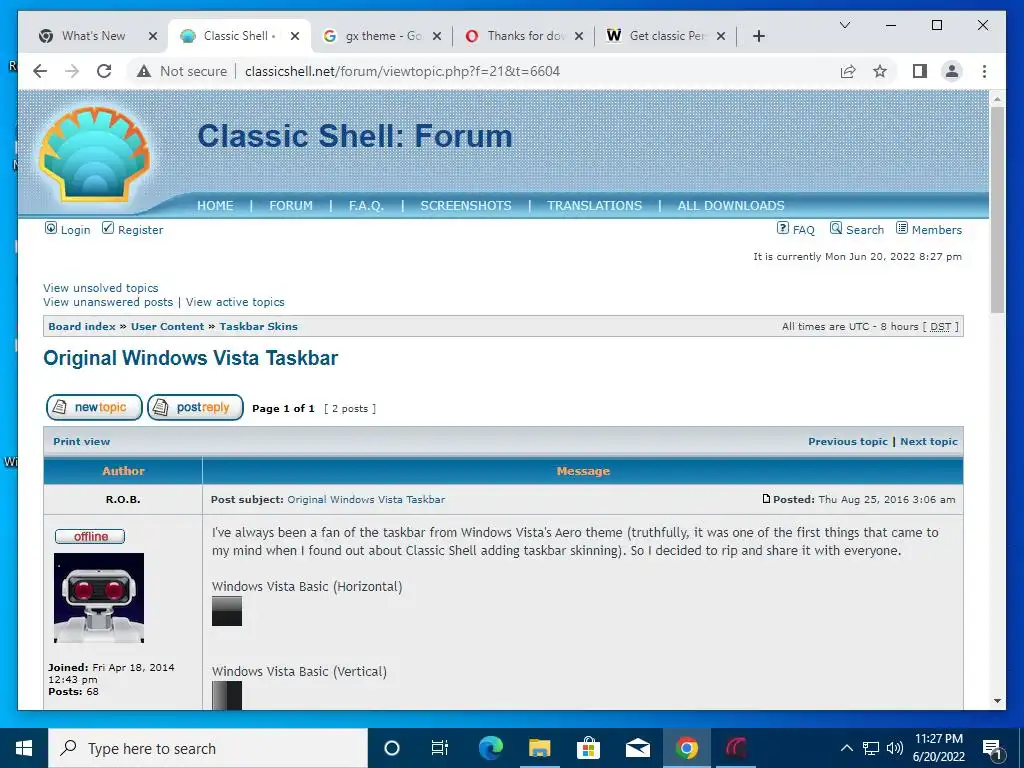Image resolution: width=1024 pixels, height=768 pixels.
Task: Click the Original Windows Vista Taskbar heading
Action: coord(191,358)
